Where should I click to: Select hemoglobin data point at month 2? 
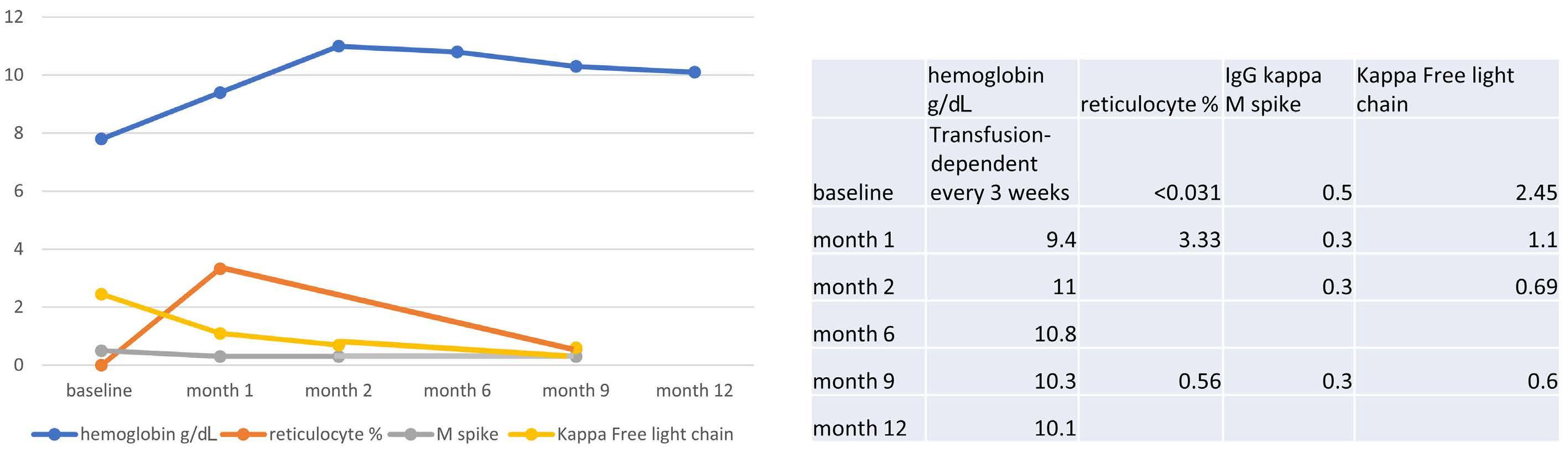[339, 46]
